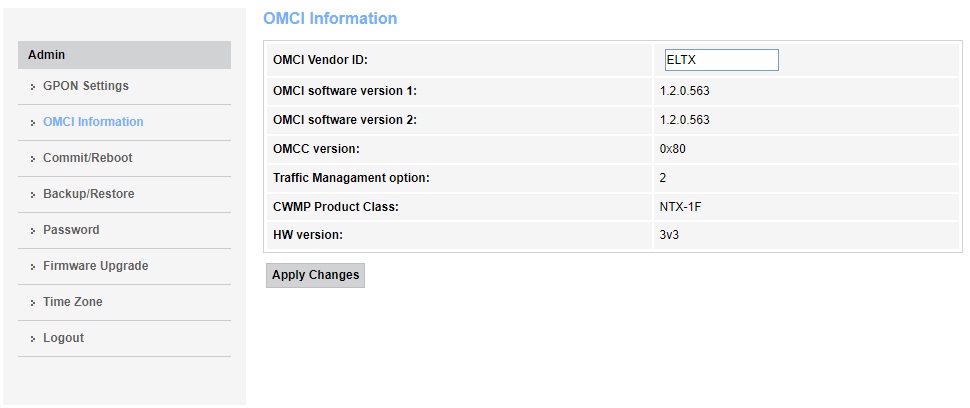Click the OMCC version value 0x80
The image size is (970, 408).
672,149
